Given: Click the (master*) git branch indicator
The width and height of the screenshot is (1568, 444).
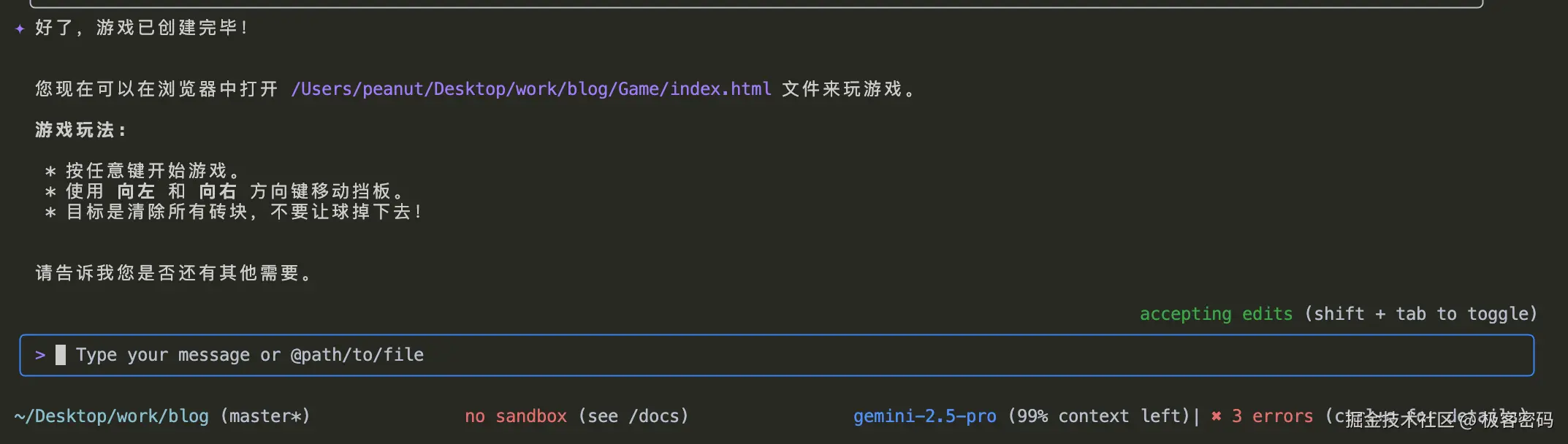Looking at the screenshot, I should (265, 416).
